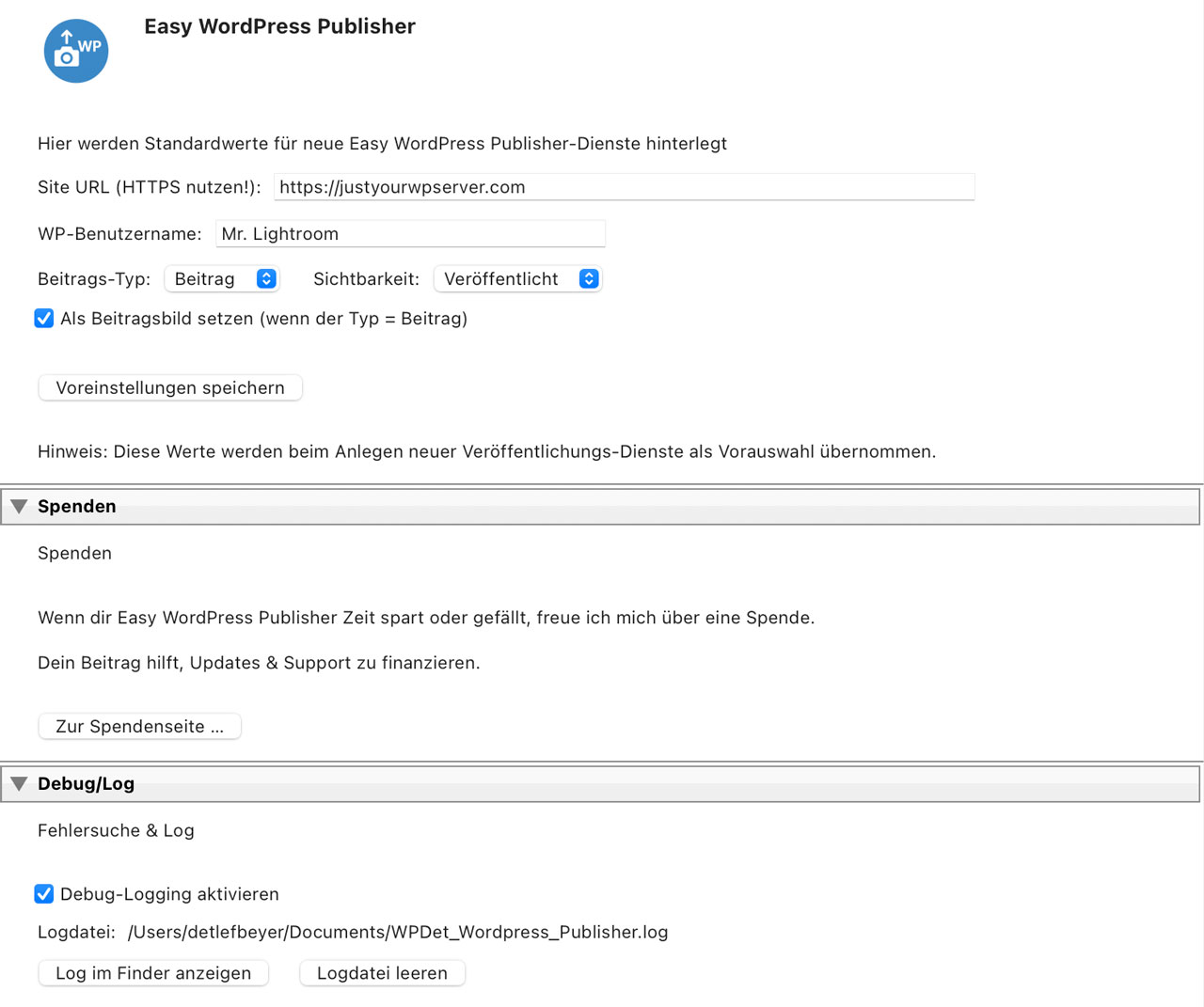
Task: Click the chevron arrows on Beitrags-Typ popup
Action: point(266,278)
